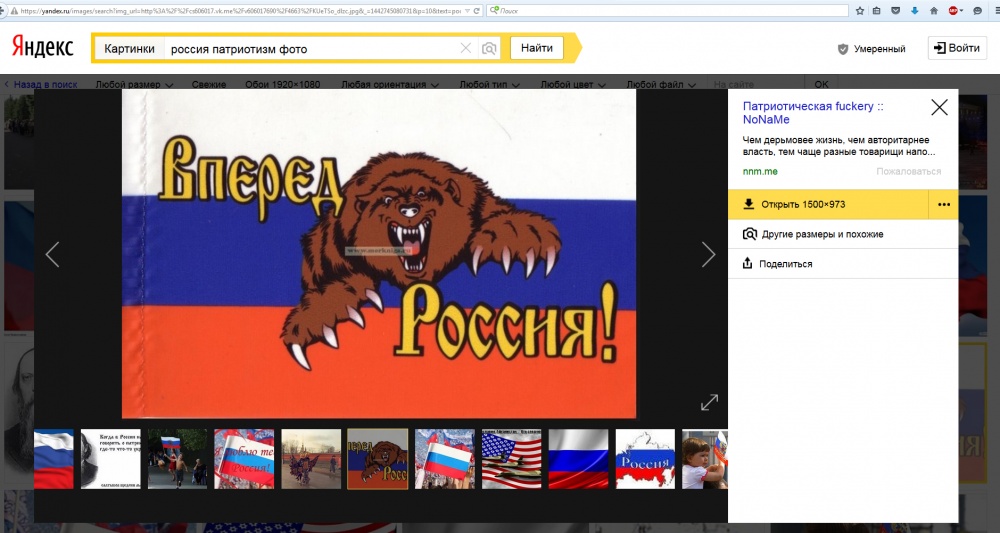Image resolution: width=1000 pixels, height=533 pixels.
Task: Click the Войти login button
Action: [957, 48]
